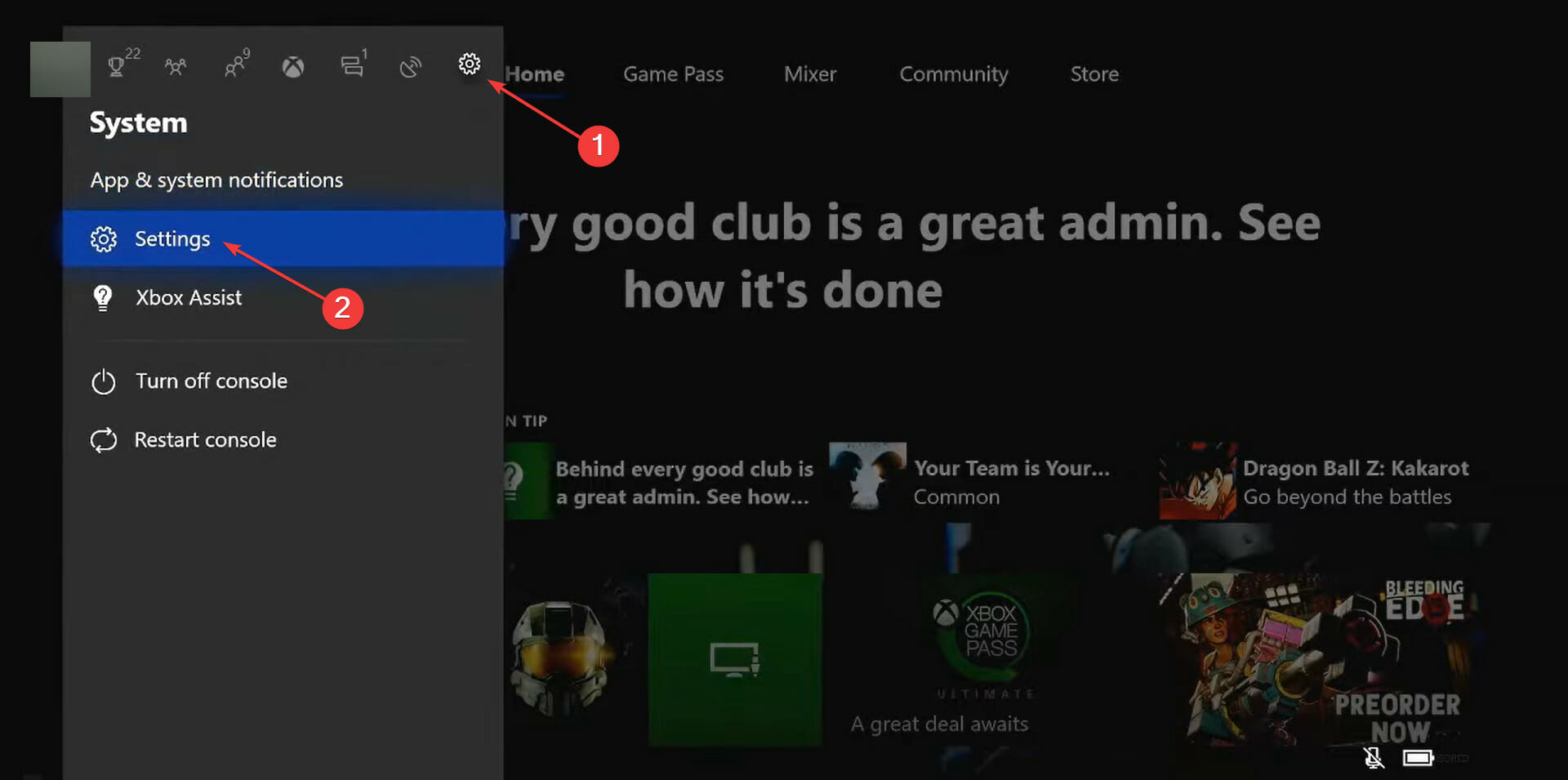This screenshot has height=780, width=1568.
Task: Open the Parties & chats icon with badge 9
Action: (x=234, y=66)
